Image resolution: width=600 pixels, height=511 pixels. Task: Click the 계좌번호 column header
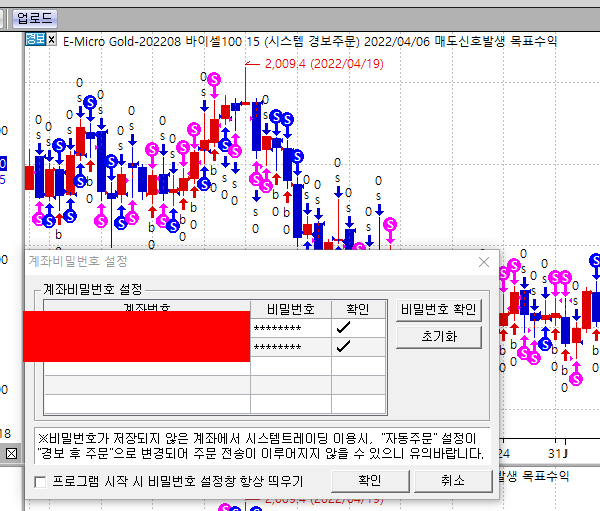[x=146, y=309]
